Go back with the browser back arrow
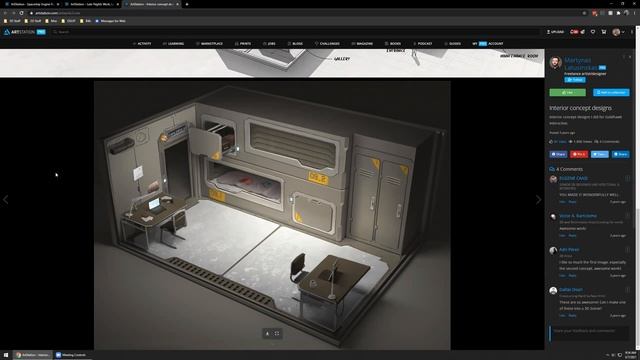Image resolution: width=640 pixels, height=360 pixels. tap(5, 13)
